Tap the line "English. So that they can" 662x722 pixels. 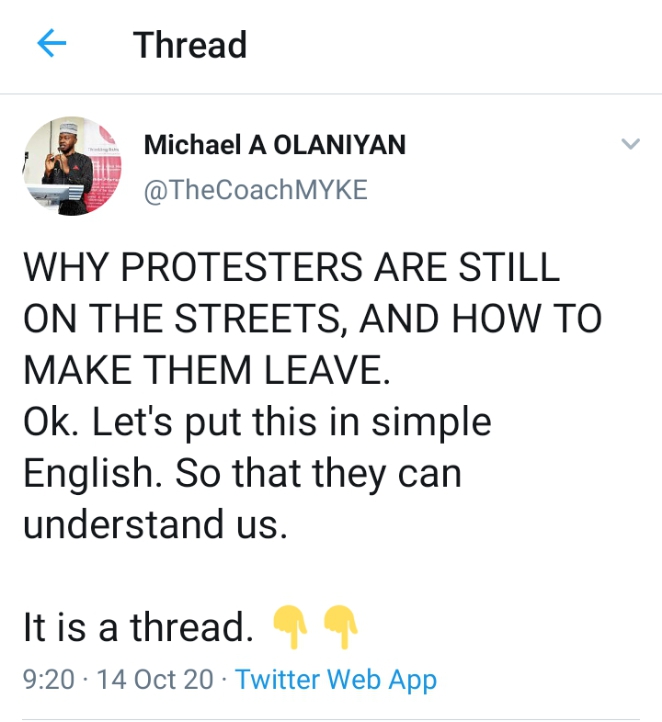pos(242,473)
